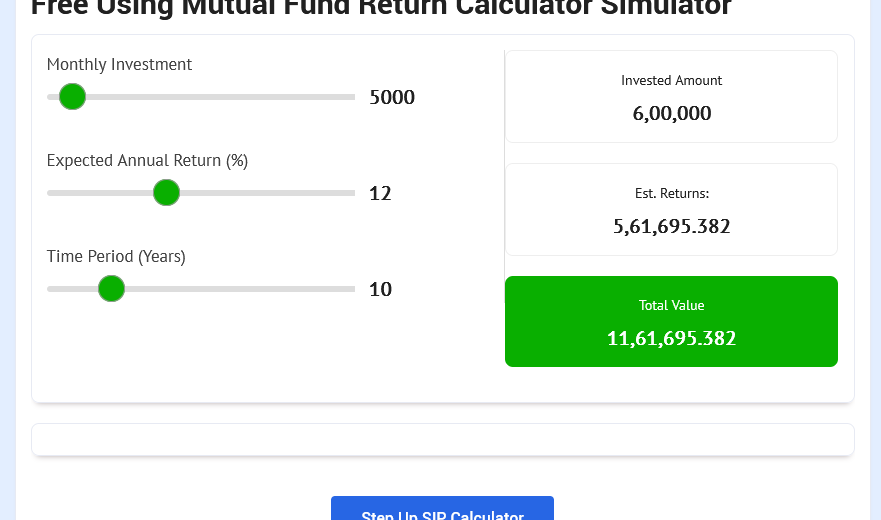
Task: Select the Est. Returns figure 5,61,695.382
Action: click(x=671, y=226)
